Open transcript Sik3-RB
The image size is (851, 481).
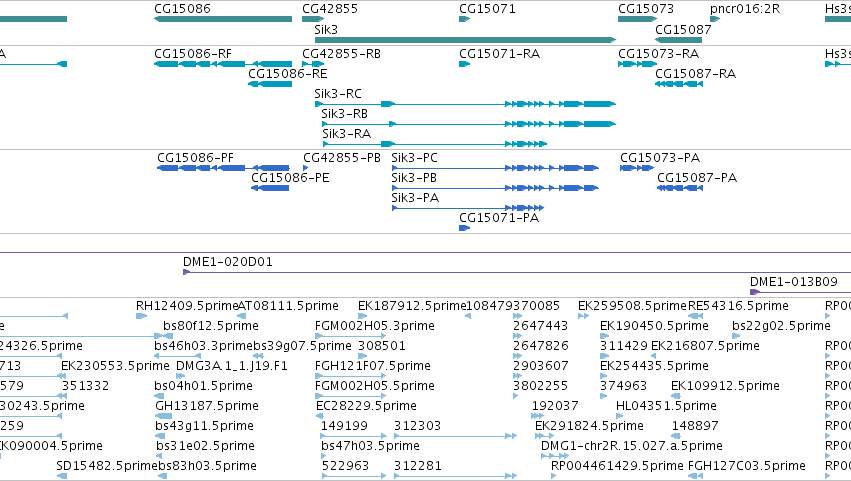tap(345, 114)
